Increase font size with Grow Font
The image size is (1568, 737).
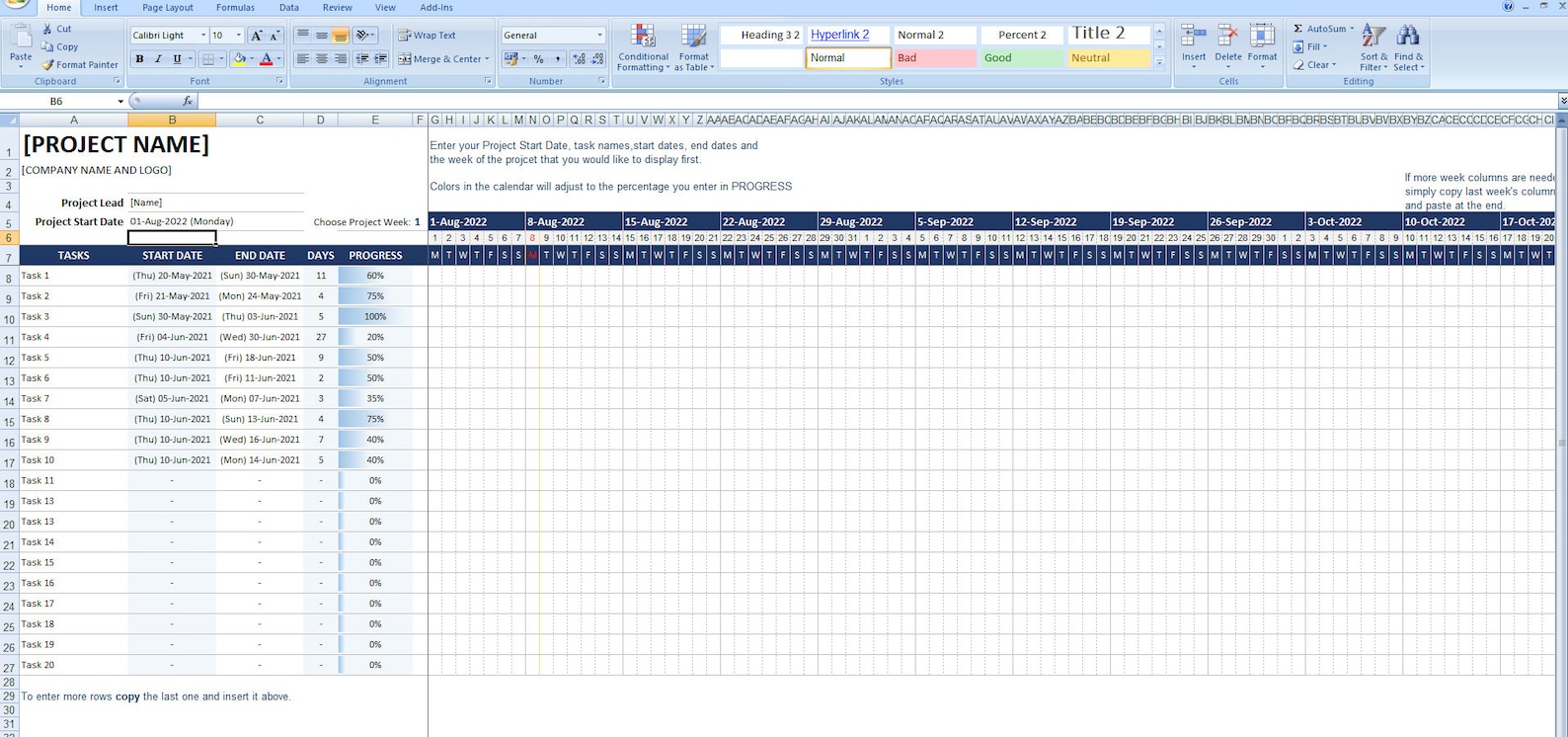point(256,36)
